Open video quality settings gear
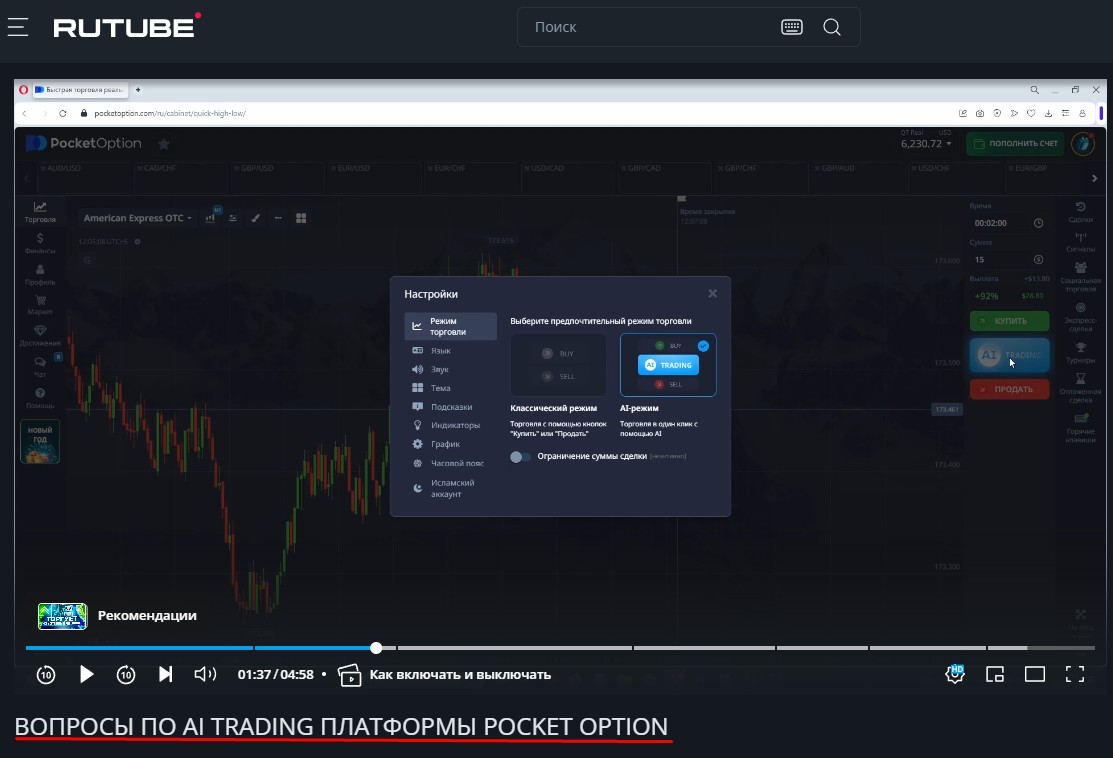The height and width of the screenshot is (758, 1113). pyautogui.click(x=955, y=674)
